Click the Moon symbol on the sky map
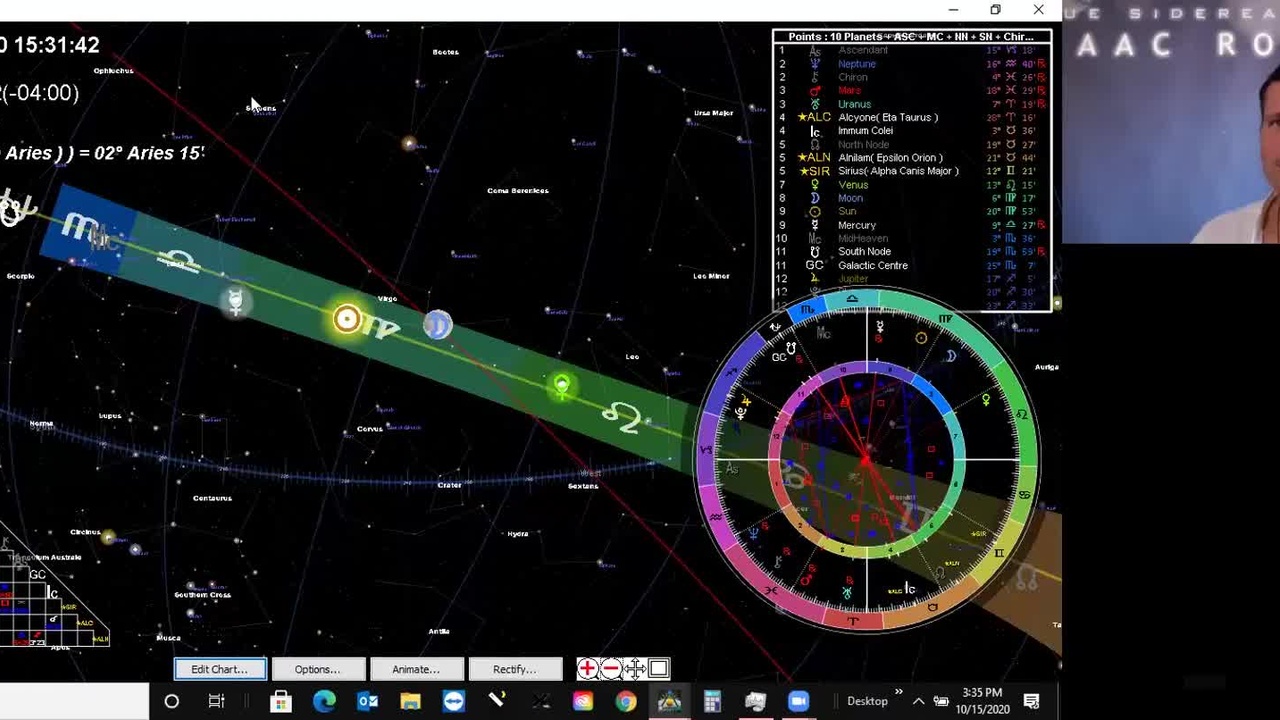The height and width of the screenshot is (720, 1280). click(437, 324)
